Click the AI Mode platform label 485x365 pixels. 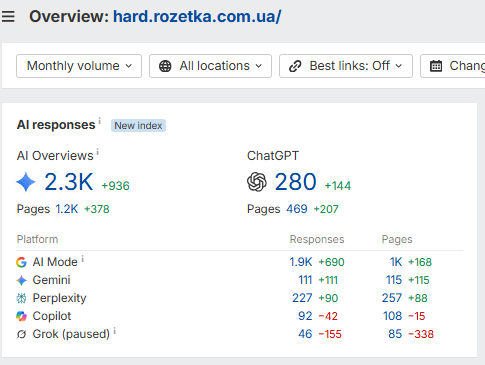pyautogui.click(x=55, y=262)
